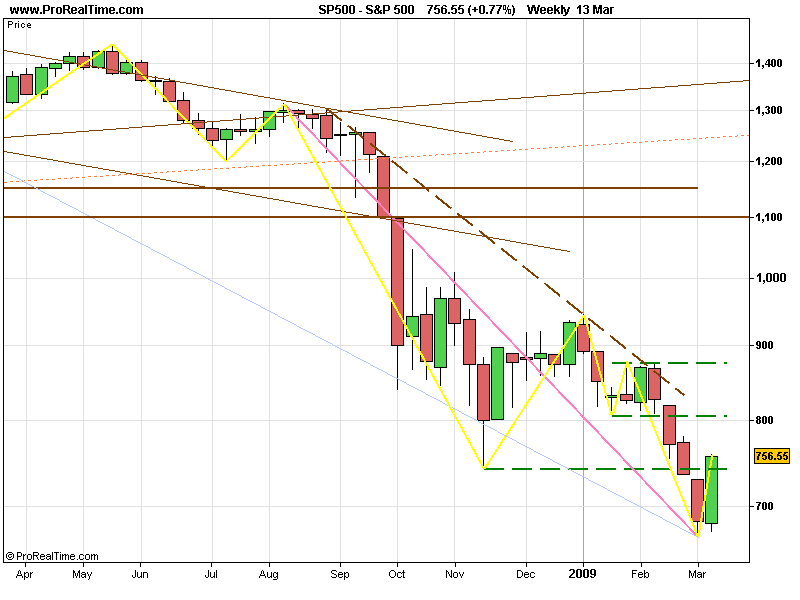Click the yellow 756.55 current price tag
The image size is (800, 600).
click(x=771, y=456)
